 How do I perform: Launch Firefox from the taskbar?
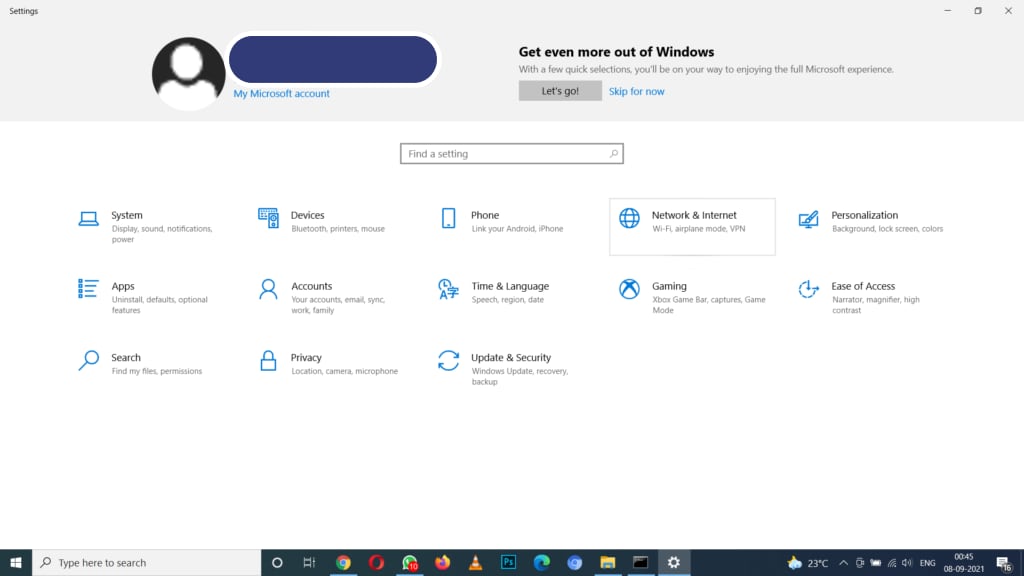tap(442, 562)
